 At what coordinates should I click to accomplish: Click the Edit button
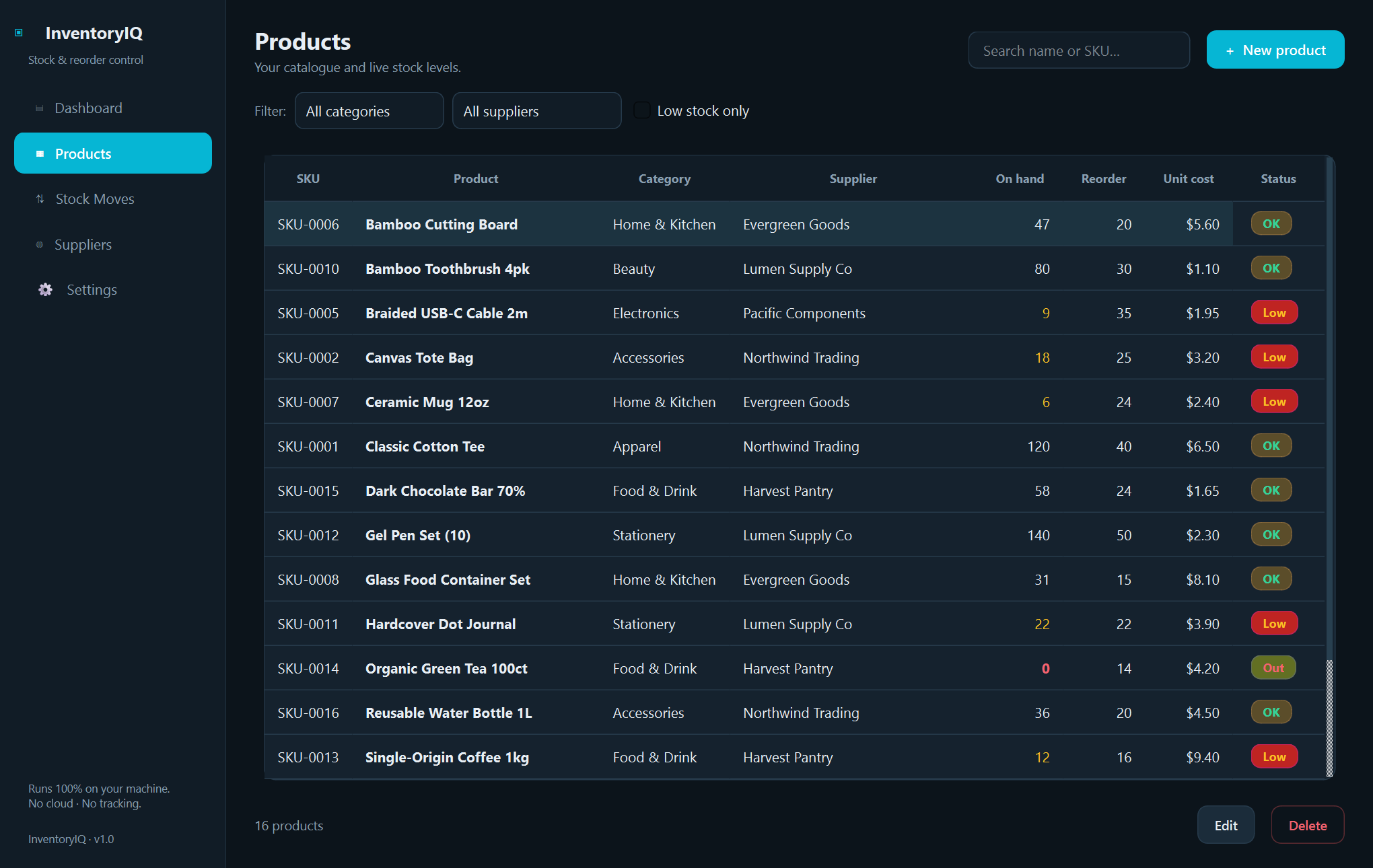1226,825
